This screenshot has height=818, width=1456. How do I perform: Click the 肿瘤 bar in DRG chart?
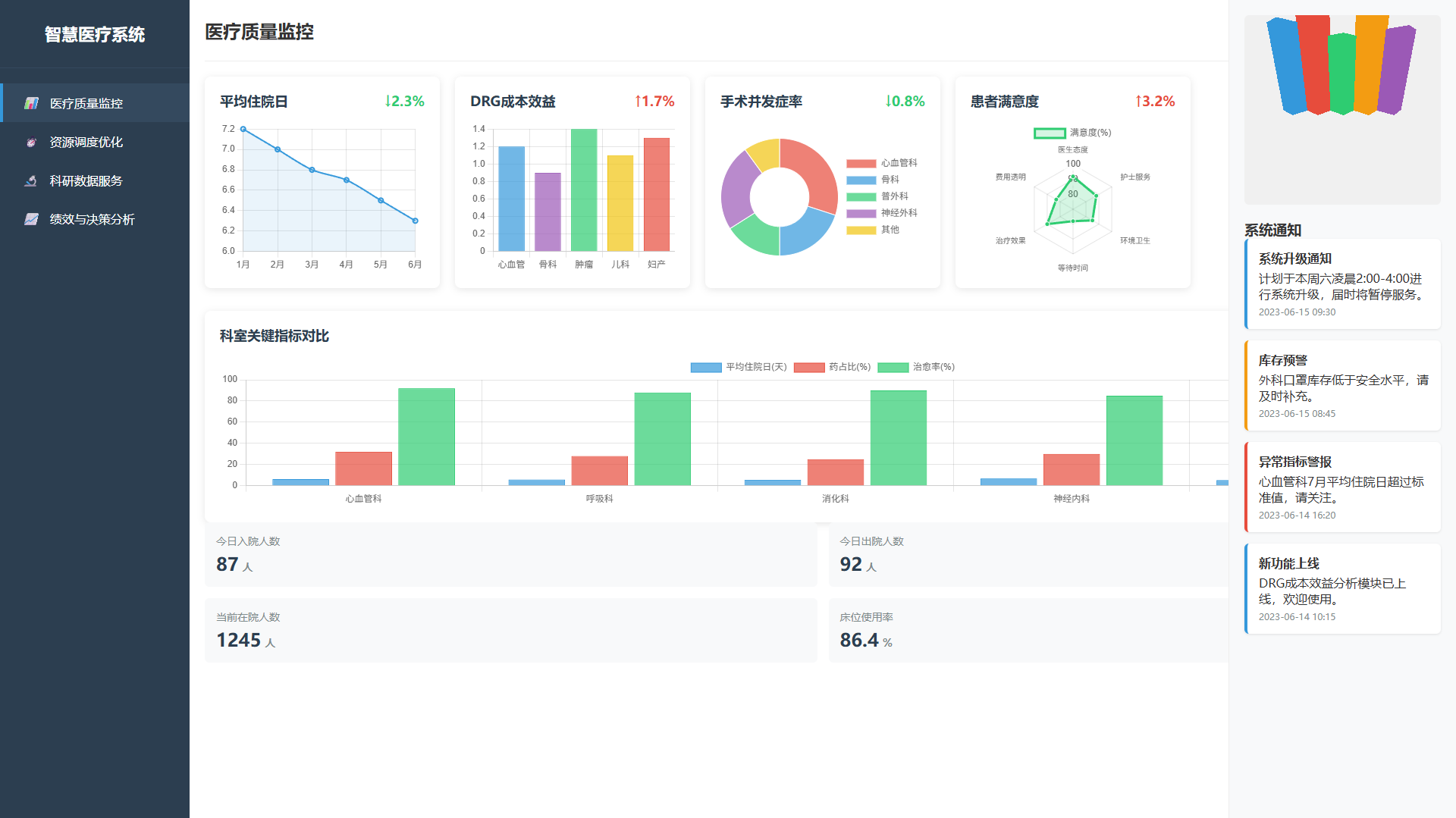pos(584,190)
